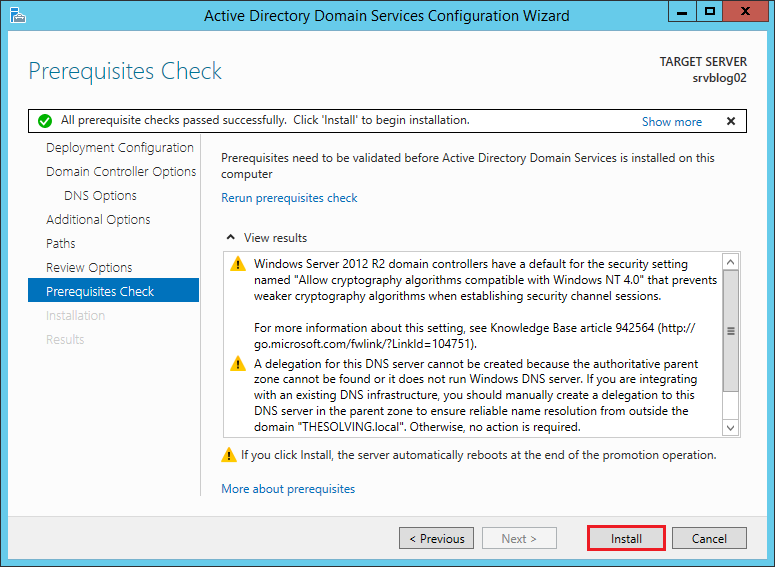This screenshot has height=567, width=775.
Task: Go to Deployment Configuration step
Action: (x=120, y=147)
